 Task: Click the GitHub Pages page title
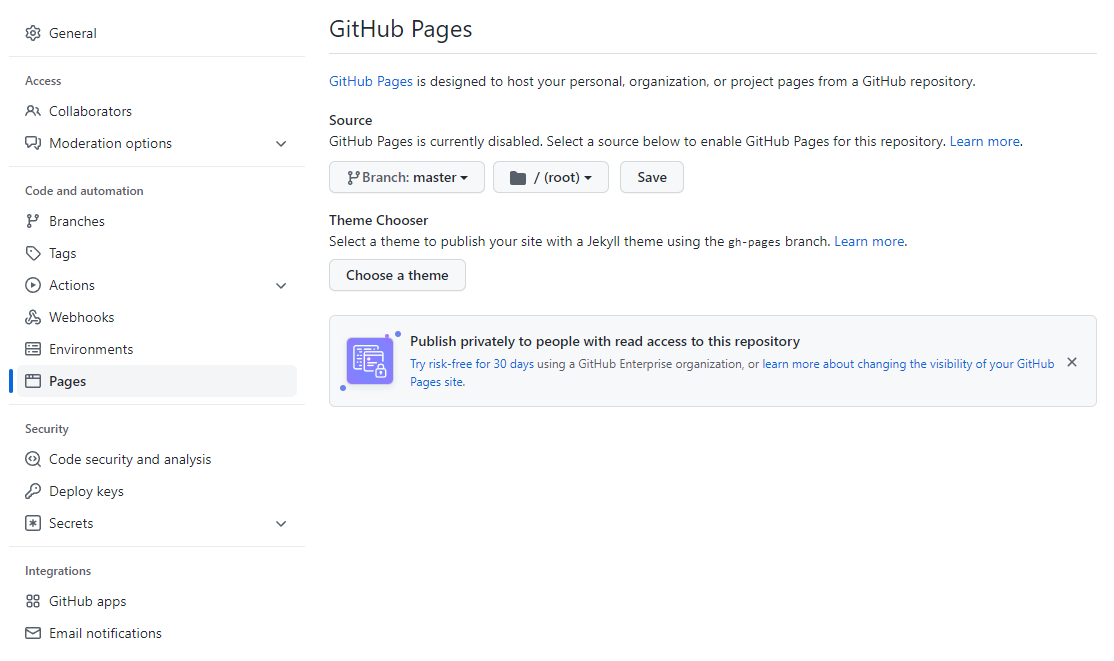click(x=400, y=29)
